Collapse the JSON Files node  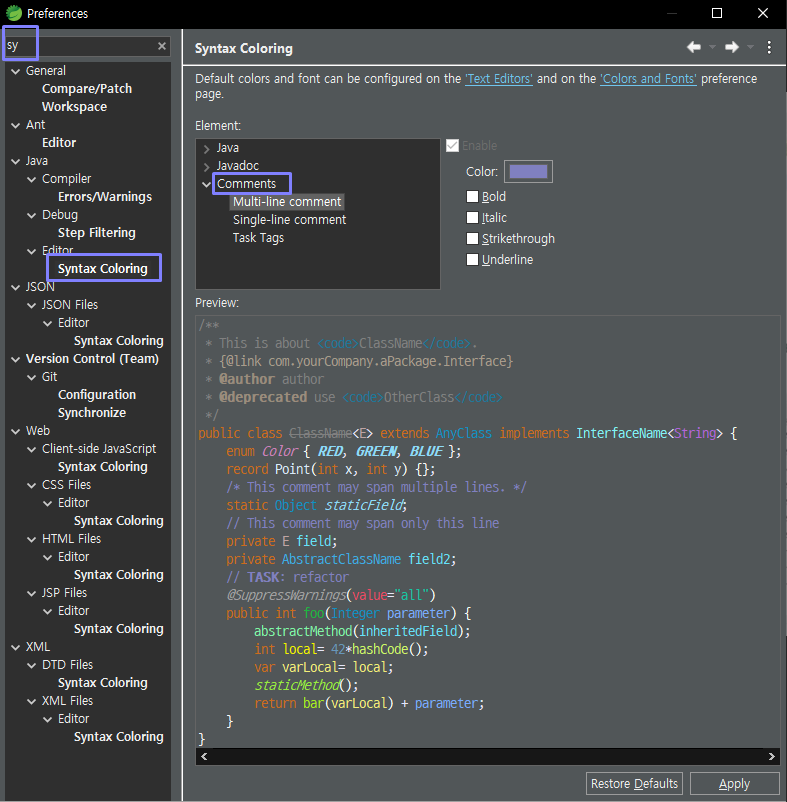32,305
